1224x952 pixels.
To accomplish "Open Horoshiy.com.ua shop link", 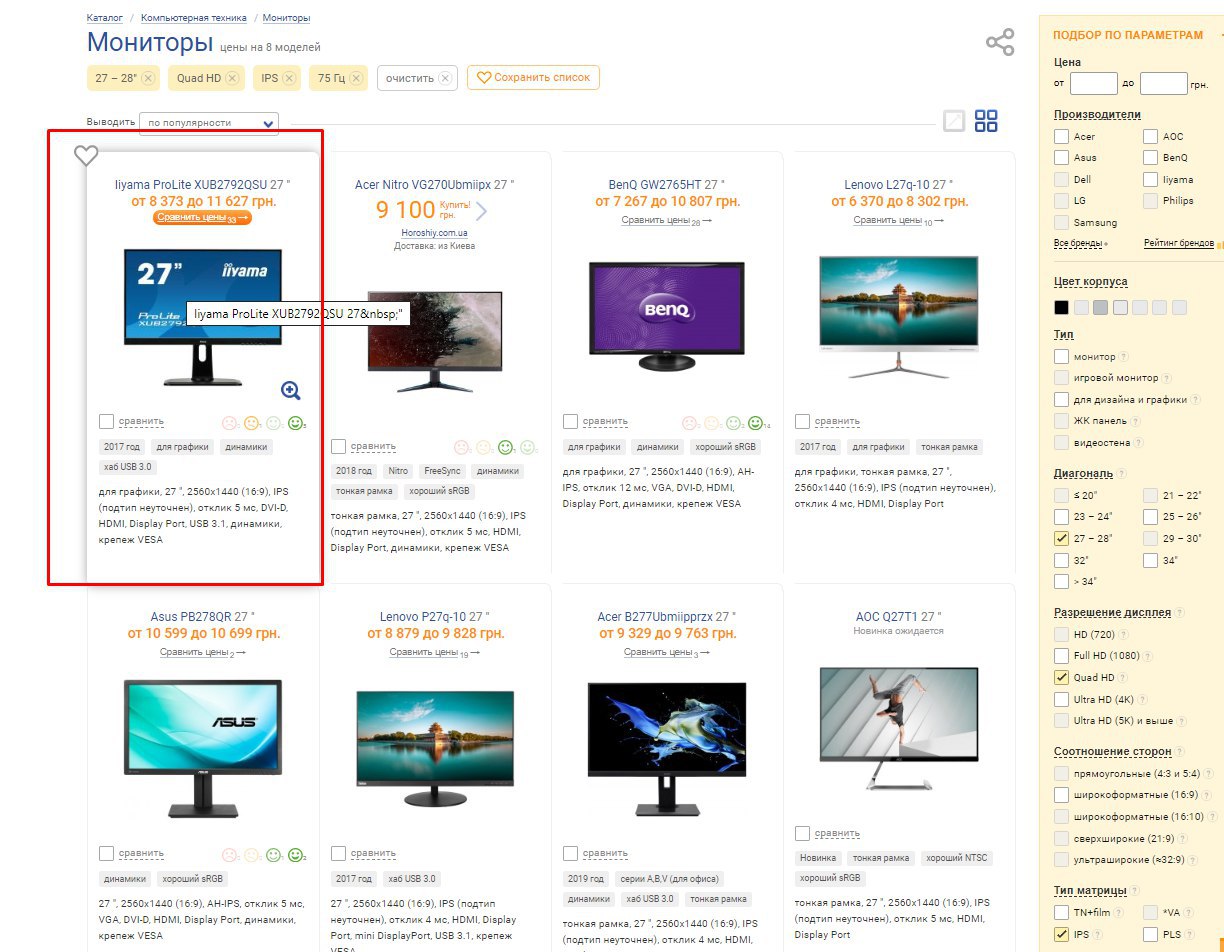I will pyautogui.click(x=434, y=232).
